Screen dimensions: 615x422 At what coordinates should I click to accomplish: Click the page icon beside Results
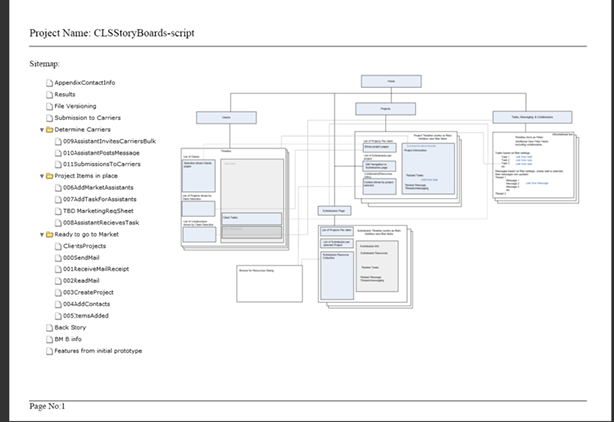point(48,95)
